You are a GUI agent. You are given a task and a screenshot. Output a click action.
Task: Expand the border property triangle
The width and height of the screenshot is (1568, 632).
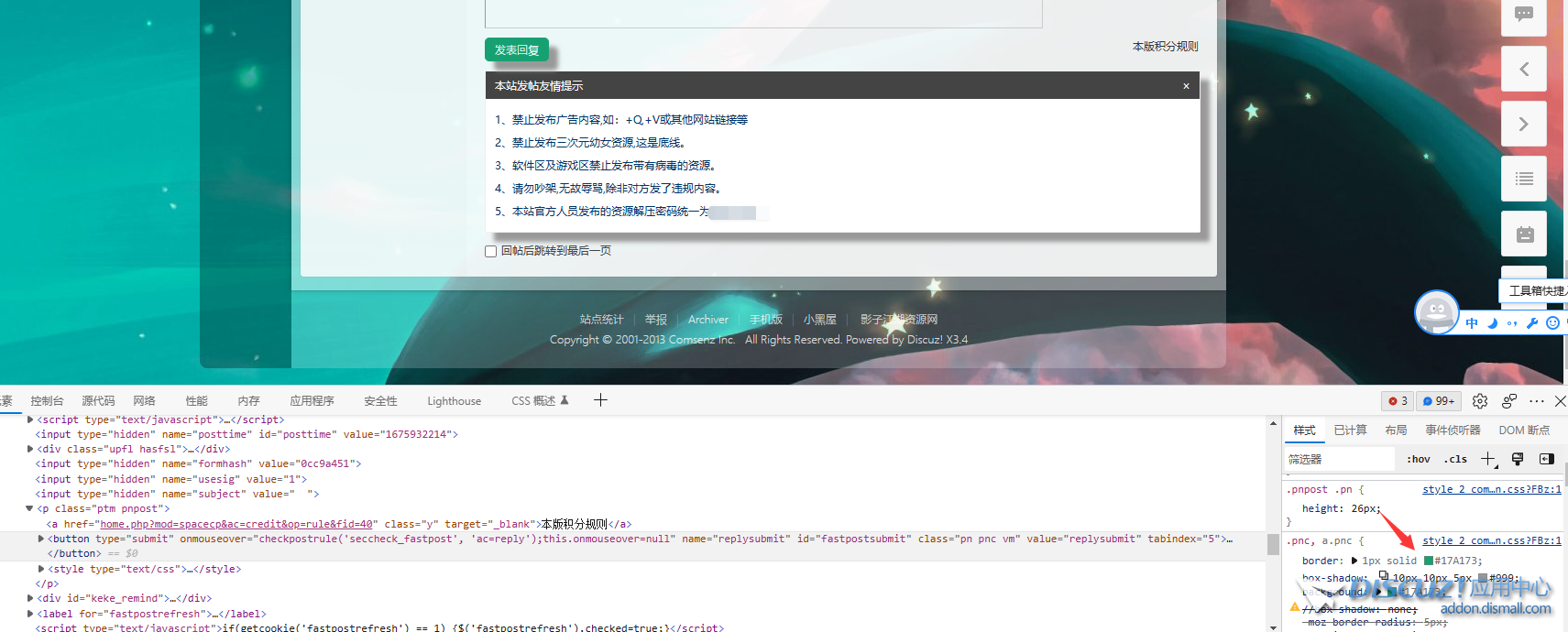click(1354, 561)
